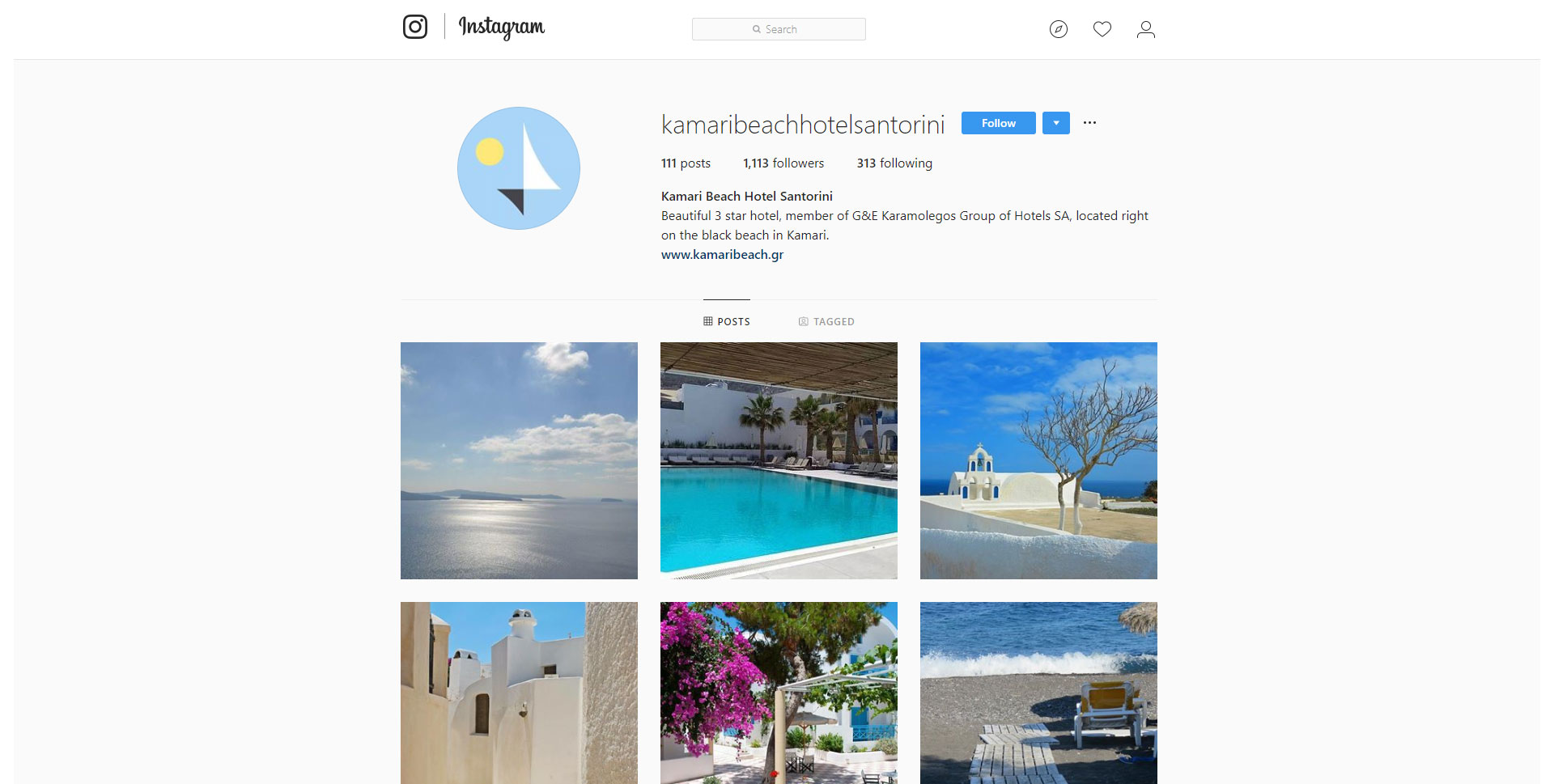View the 313 following list
The width and height of the screenshot is (1554, 784).
coord(894,163)
